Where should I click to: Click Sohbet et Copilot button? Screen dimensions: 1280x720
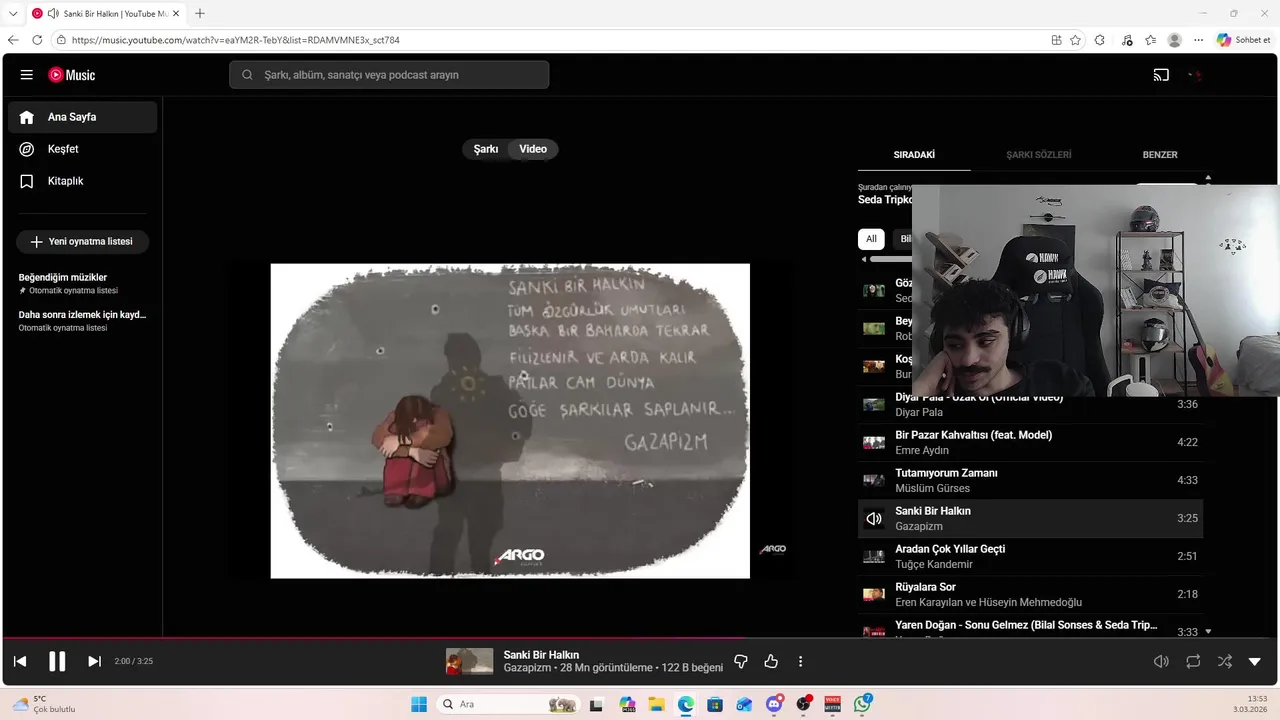pos(1243,40)
